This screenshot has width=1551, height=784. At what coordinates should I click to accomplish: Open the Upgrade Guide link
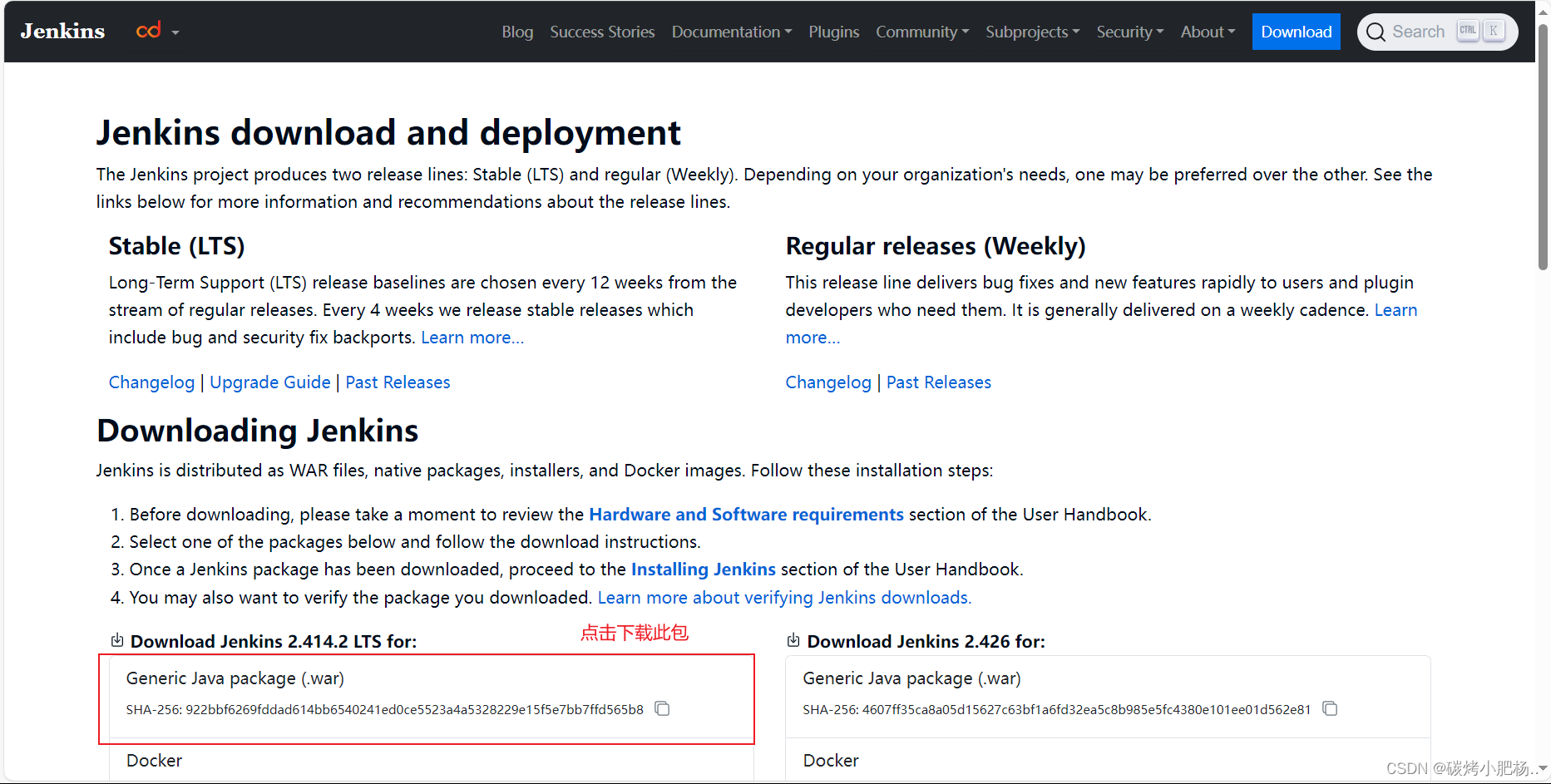coord(270,382)
